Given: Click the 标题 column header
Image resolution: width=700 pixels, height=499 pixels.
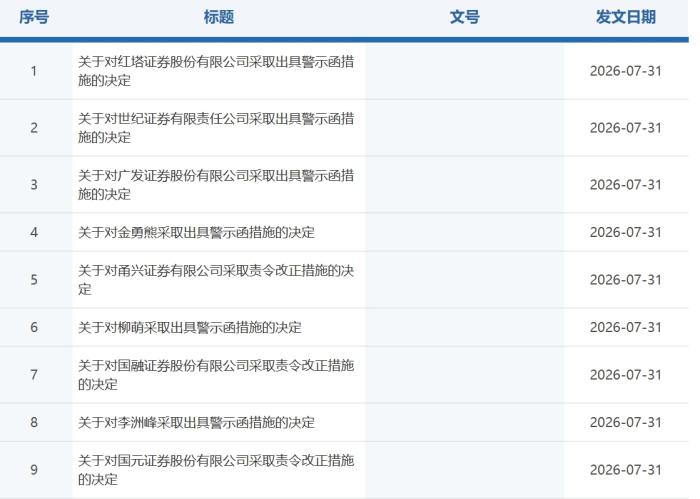Looking at the screenshot, I should click(x=219, y=17).
